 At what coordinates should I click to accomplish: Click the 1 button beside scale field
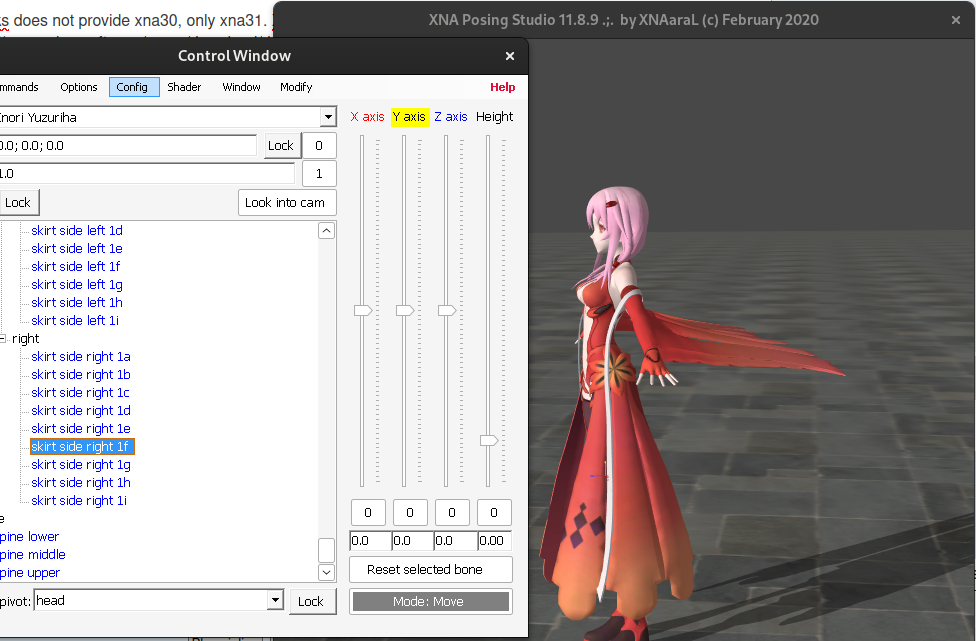point(319,174)
